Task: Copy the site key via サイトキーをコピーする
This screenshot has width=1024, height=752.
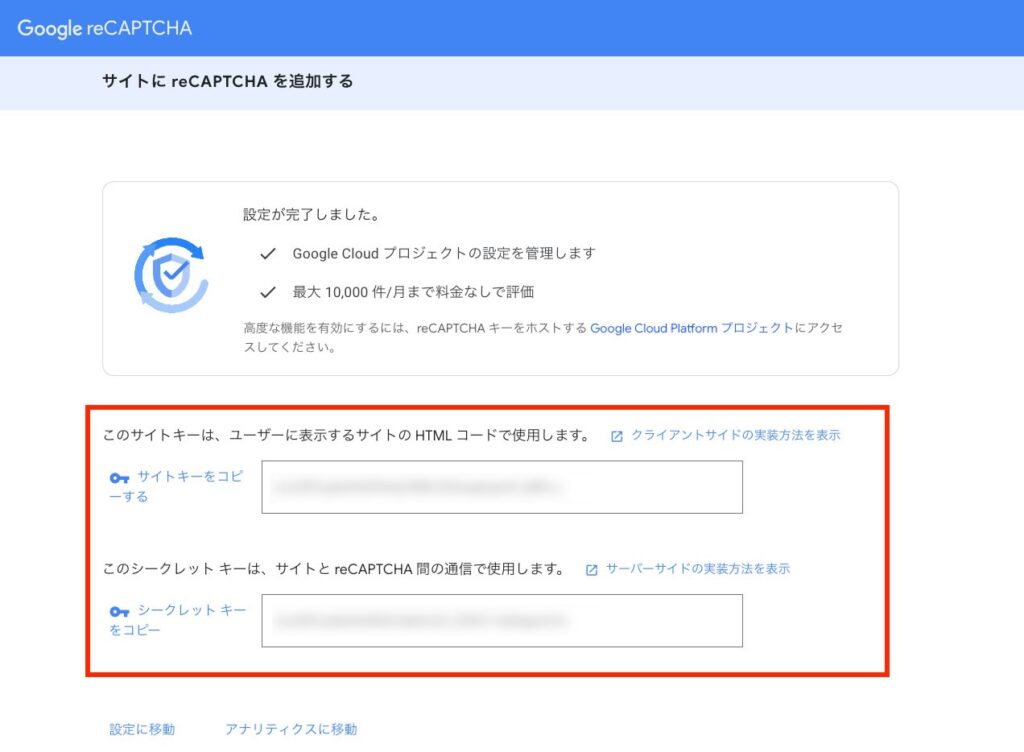Action: 176,486
